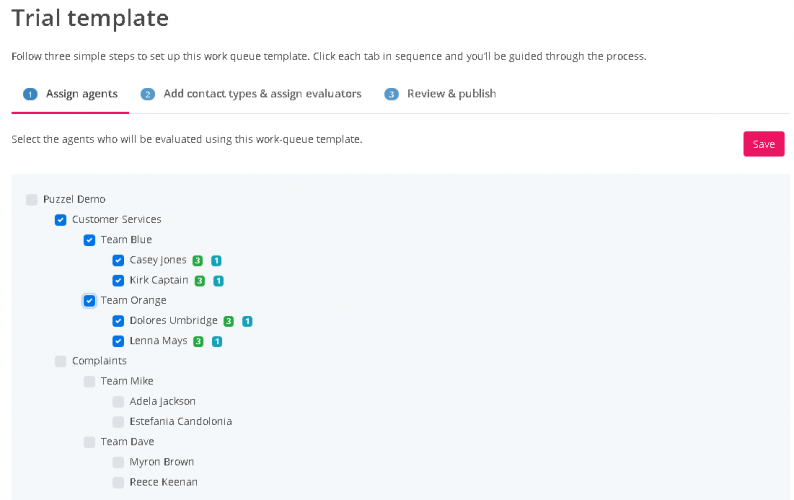This screenshot has height=500, width=794.
Task: Click green badge beside Dolores Umbridge
Action: click(x=229, y=321)
